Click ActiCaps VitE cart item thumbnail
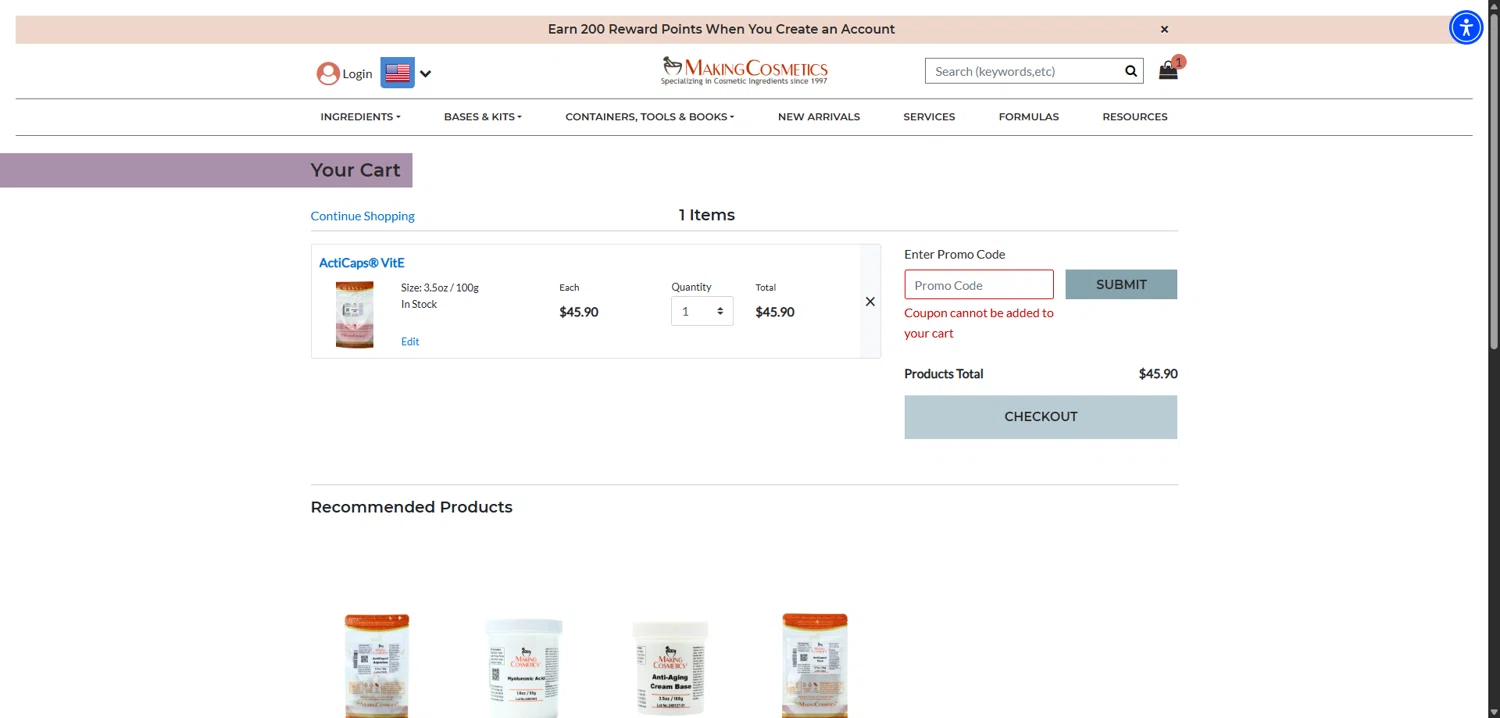The image size is (1500, 718). [355, 315]
